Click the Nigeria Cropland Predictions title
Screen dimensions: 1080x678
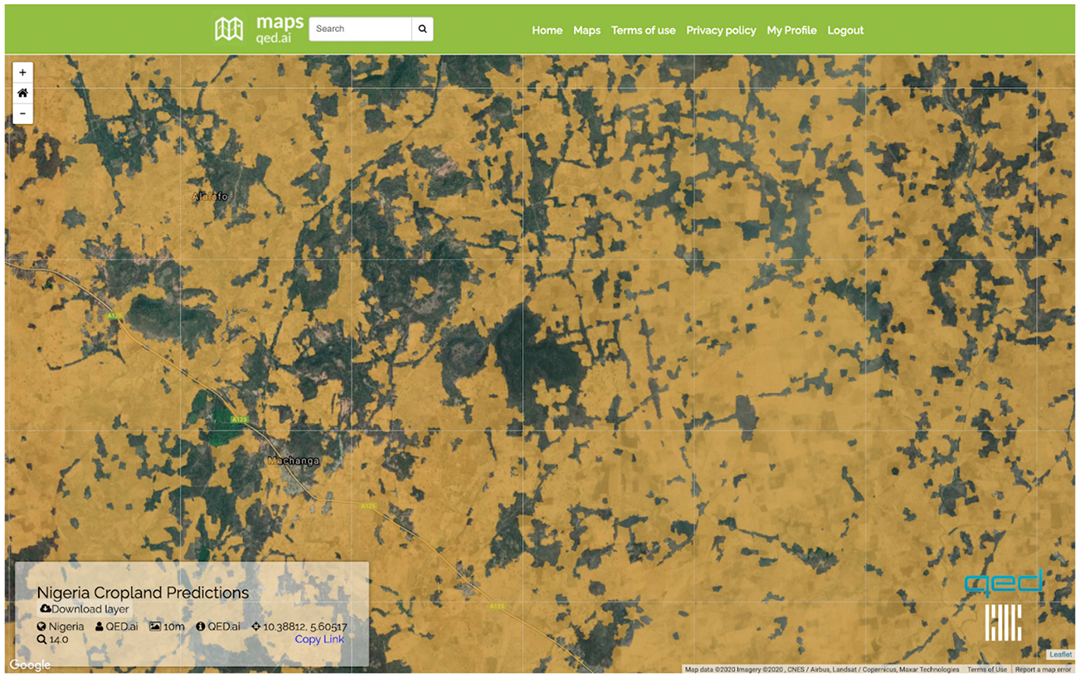[x=143, y=593]
